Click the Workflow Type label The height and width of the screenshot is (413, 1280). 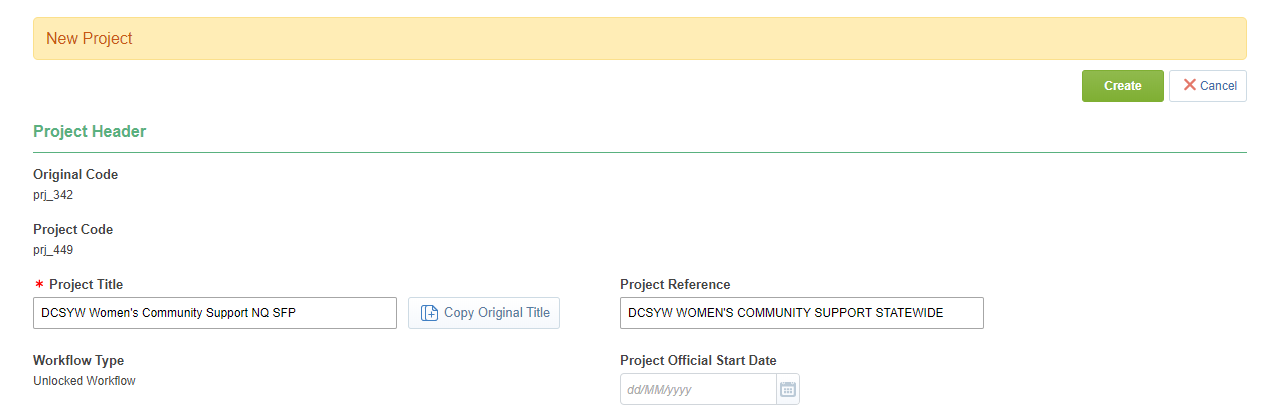point(79,361)
